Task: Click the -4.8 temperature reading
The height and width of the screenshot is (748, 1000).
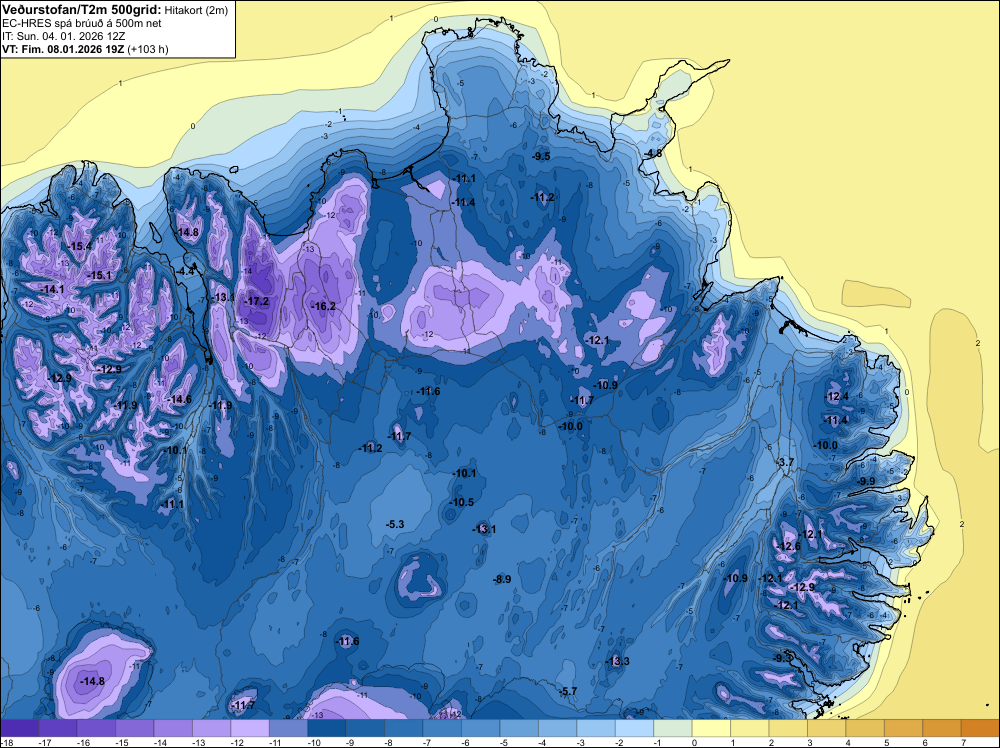Action: [653, 154]
